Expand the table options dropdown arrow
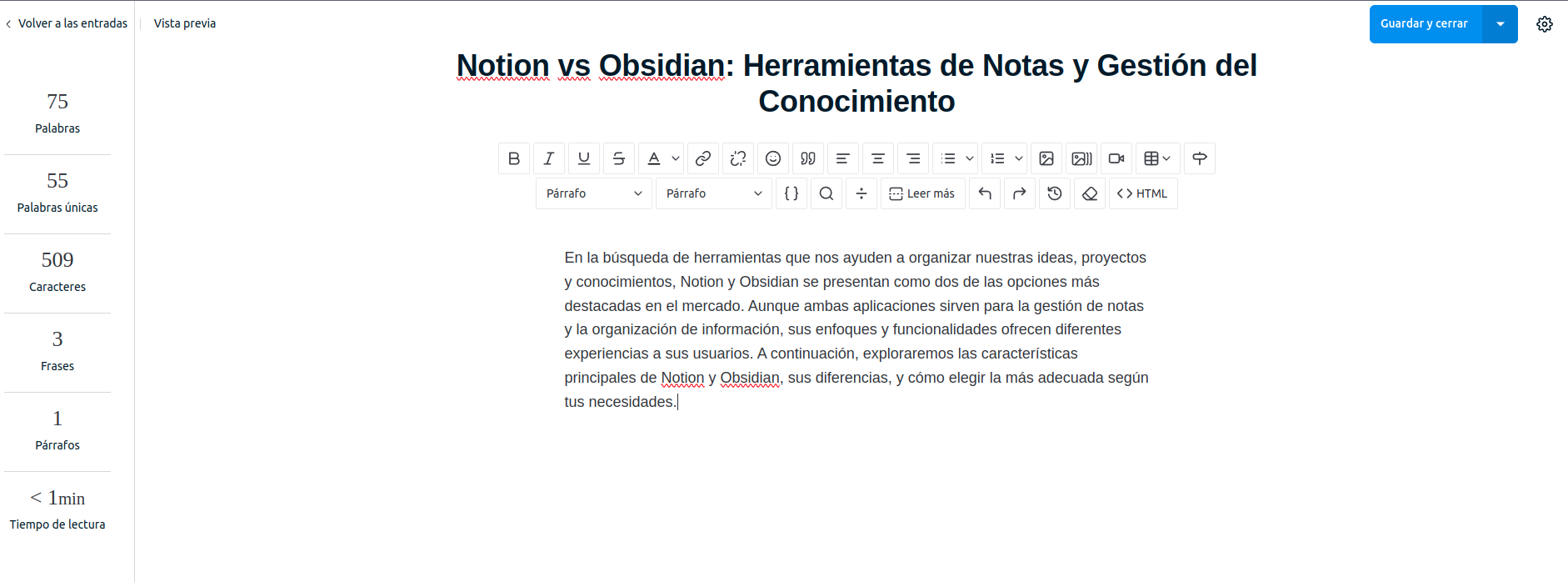 click(x=1167, y=158)
